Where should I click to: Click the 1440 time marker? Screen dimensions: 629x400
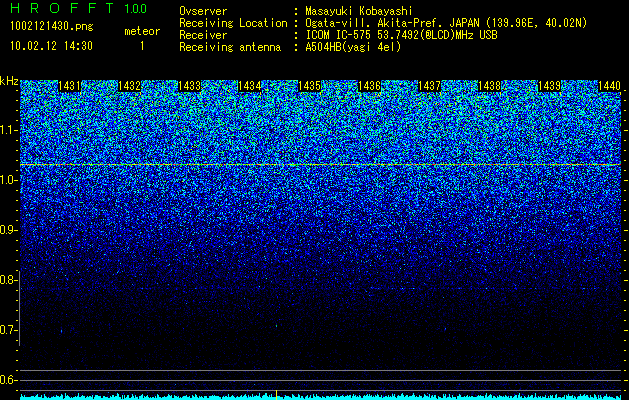pos(609,86)
